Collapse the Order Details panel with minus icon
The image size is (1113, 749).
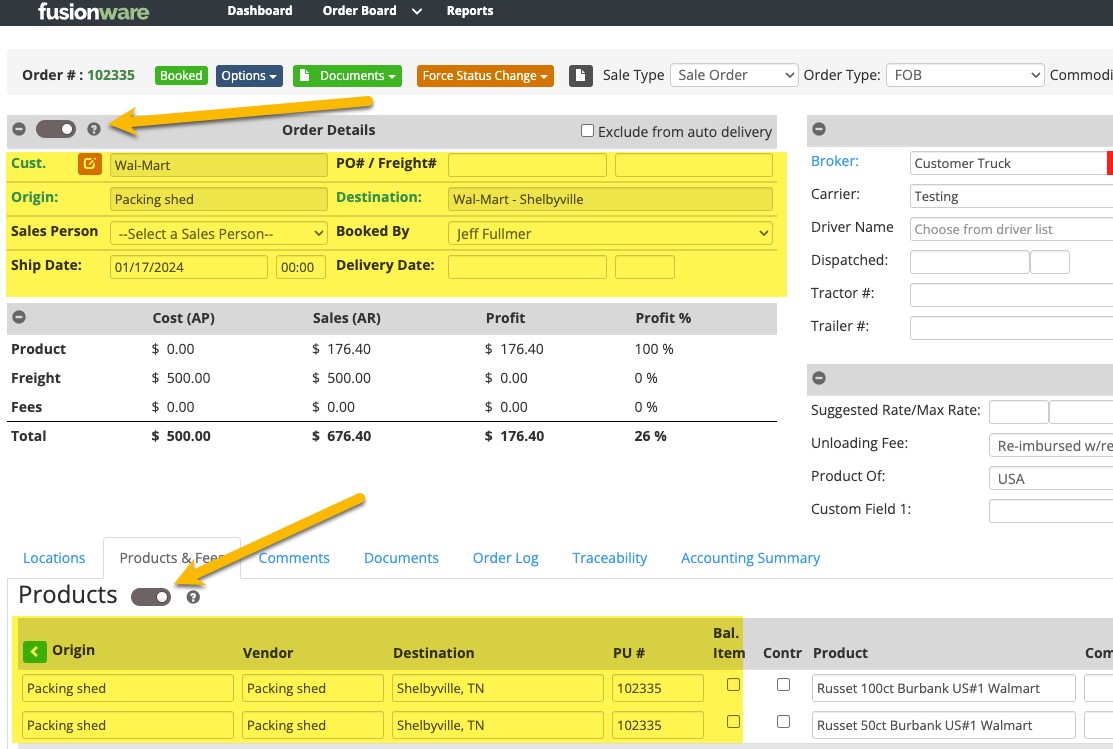click(x=18, y=128)
